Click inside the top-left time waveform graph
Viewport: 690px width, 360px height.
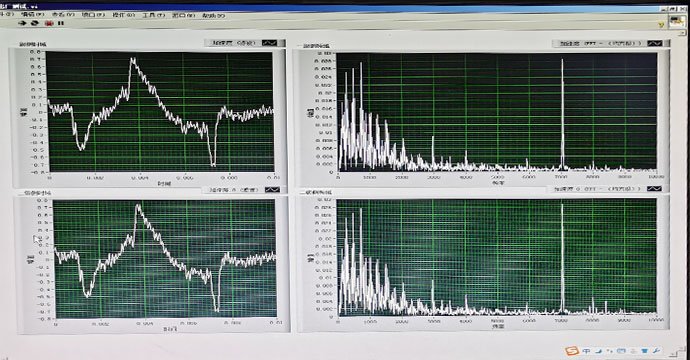[x=160, y=112]
